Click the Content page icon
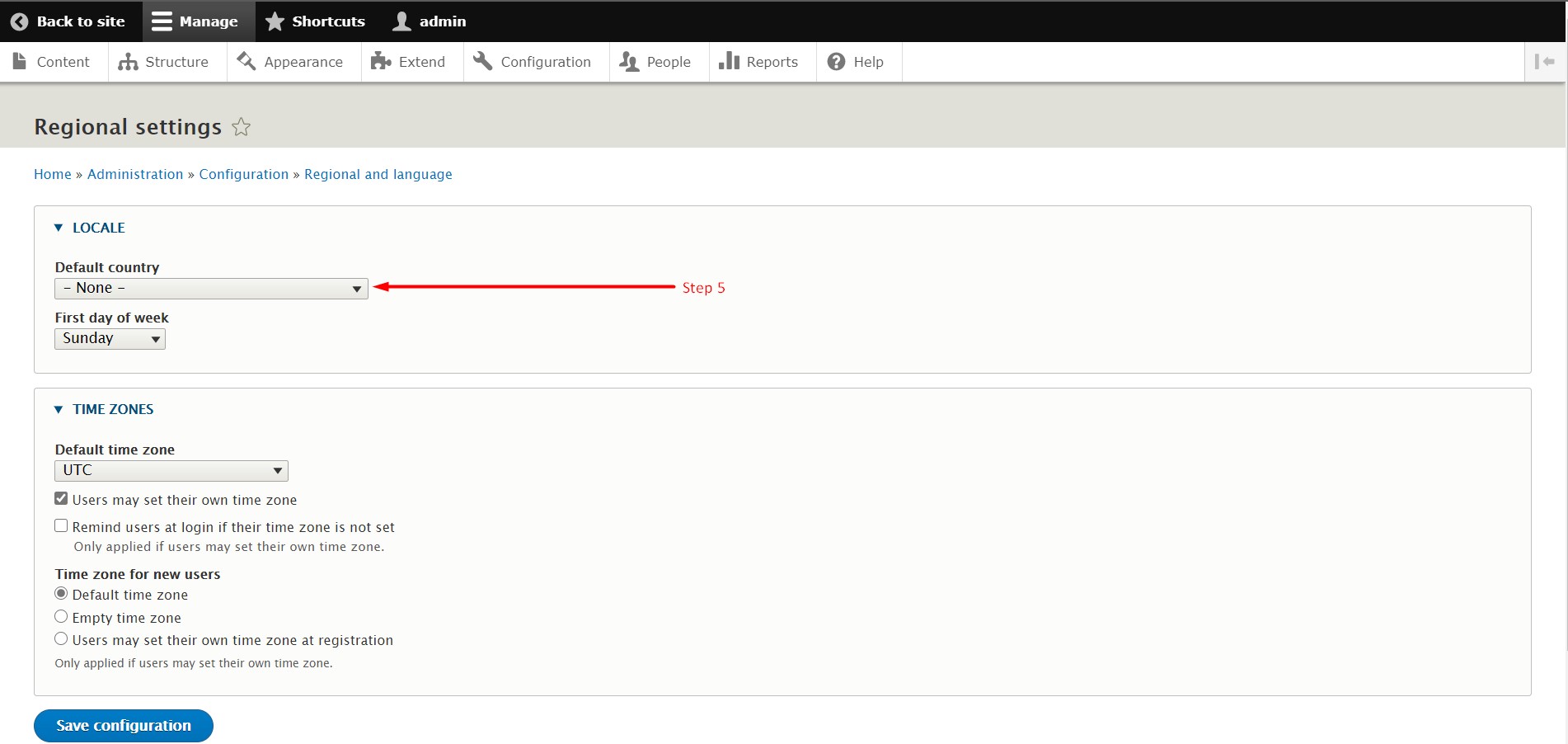The width and height of the screenshot is (1568, 744). tap(20, 61)
